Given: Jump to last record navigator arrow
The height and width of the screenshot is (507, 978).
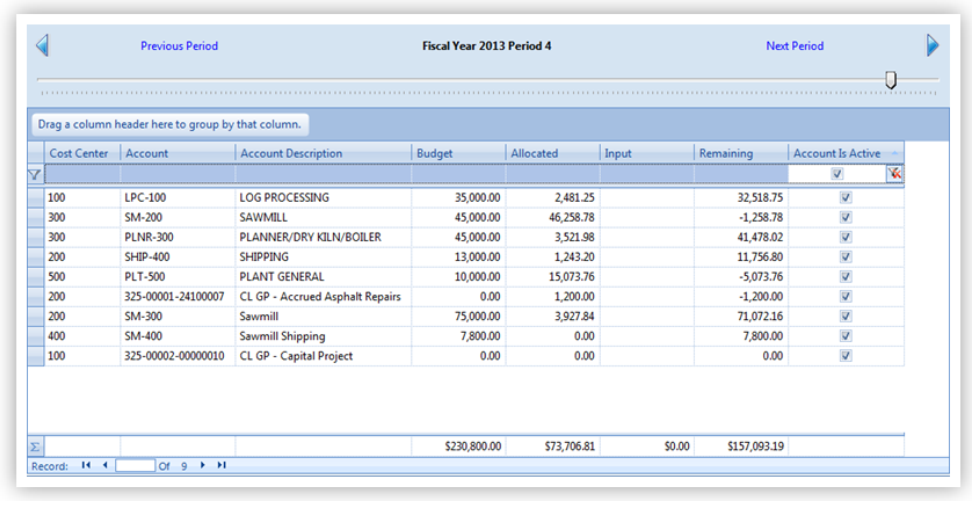Looking at the screenshot, I should pos(221,465).
